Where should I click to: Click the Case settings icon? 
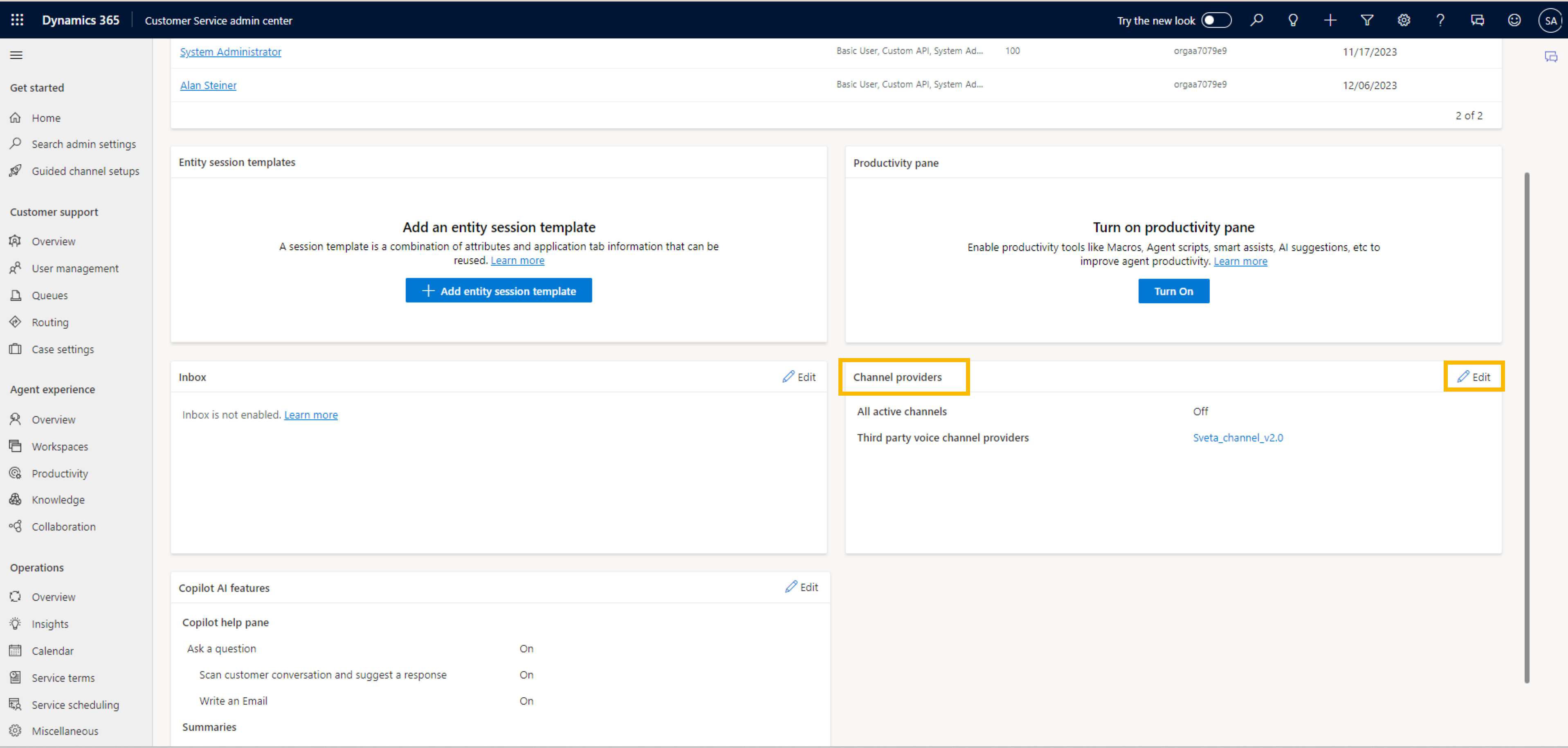(16, 349)
